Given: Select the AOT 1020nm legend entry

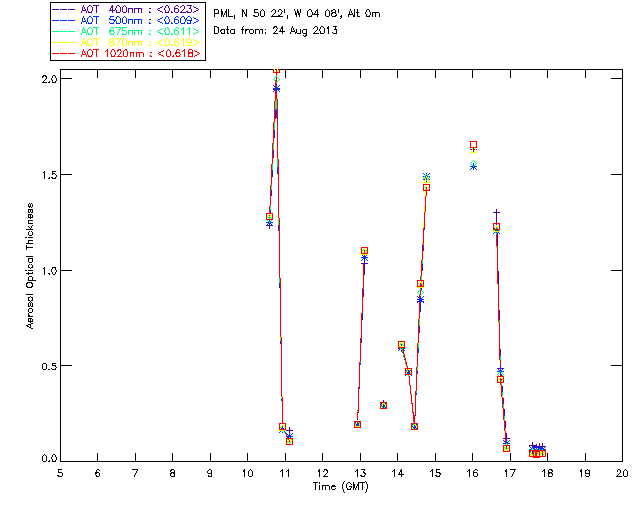Looking at the screenshot, I should pos(126,53).
